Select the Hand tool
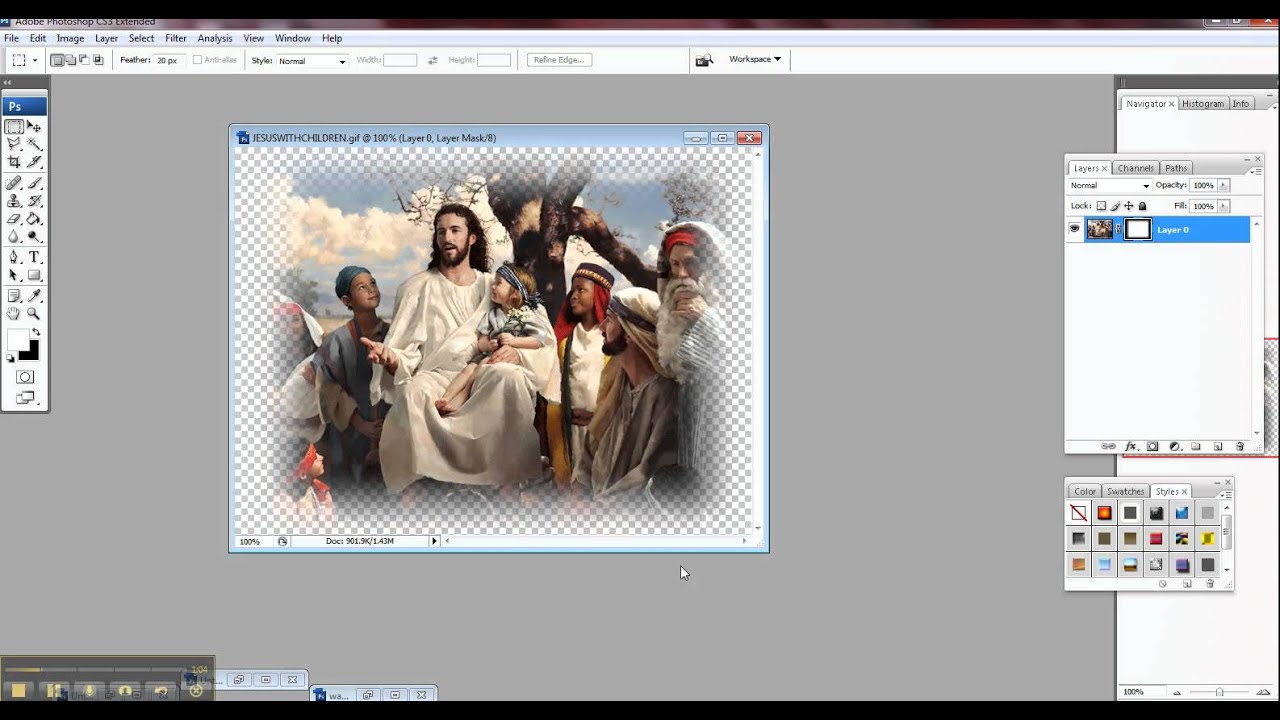Viewport: 1280px width, 720px height. click(x=14, y=313)
